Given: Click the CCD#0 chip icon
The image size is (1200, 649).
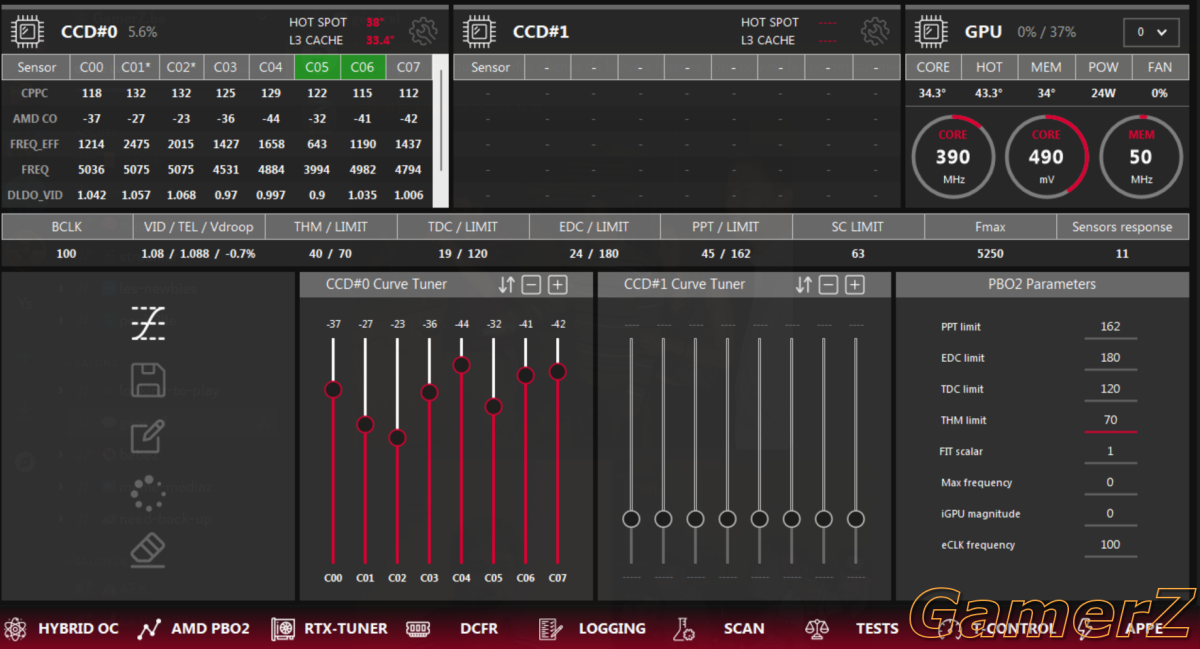Looking at the screenshot, I should pyautogui.click(x=27, y=32).
